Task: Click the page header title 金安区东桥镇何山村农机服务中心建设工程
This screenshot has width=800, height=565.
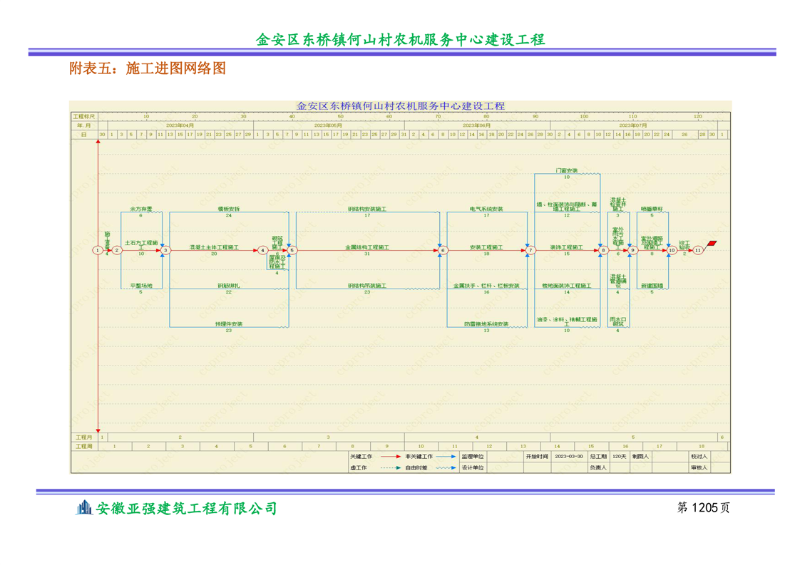Action: coord(401,40)
